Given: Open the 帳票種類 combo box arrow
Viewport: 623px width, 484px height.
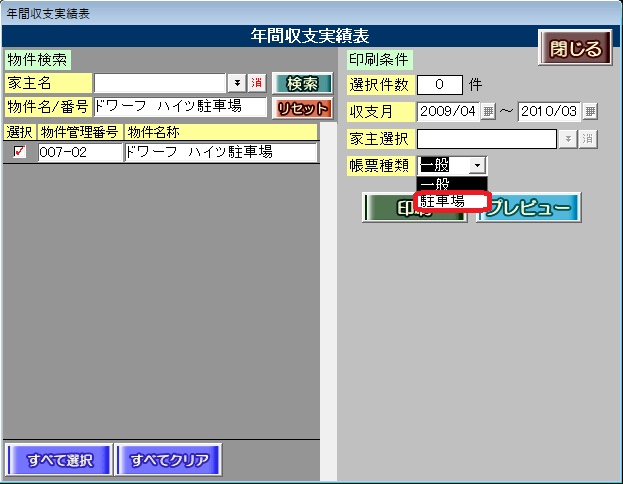Looking at the screenshot, I should click(478, 166).
